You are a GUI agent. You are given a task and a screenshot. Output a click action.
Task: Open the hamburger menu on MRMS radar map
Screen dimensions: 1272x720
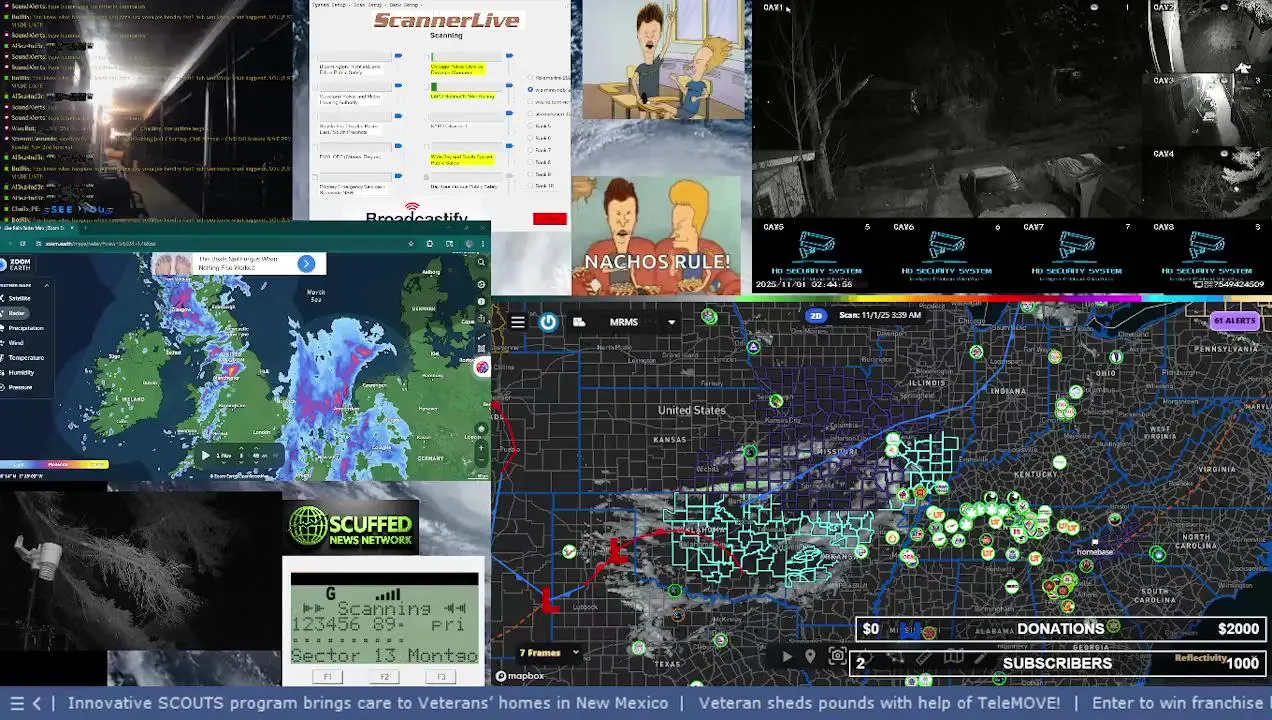[517, 322]
